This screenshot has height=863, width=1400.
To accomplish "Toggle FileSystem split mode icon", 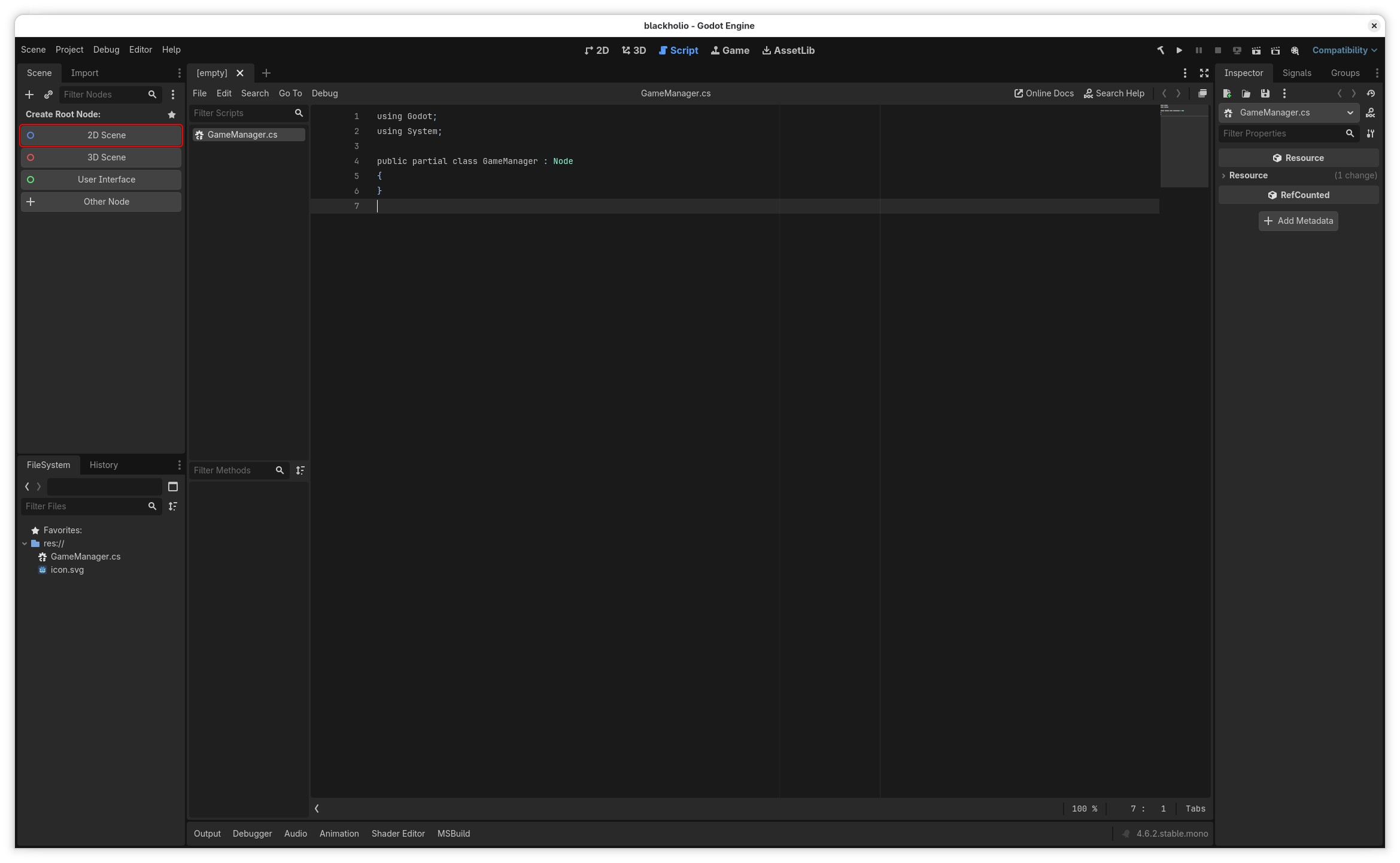I will (x=173, y=487).
